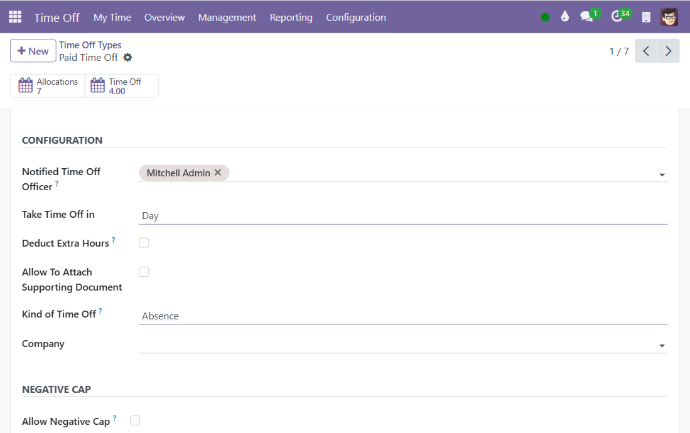The height and width of the screenshot is (433, 690).
Task: Go to Time Off Types breadcrumb
Action: pos(90,45)
